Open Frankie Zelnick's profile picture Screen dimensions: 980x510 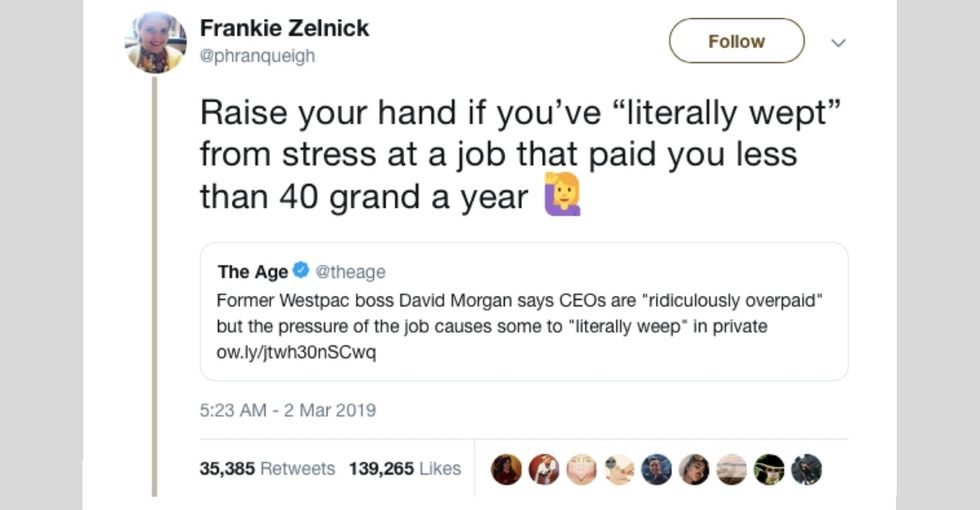coord(155,43)
